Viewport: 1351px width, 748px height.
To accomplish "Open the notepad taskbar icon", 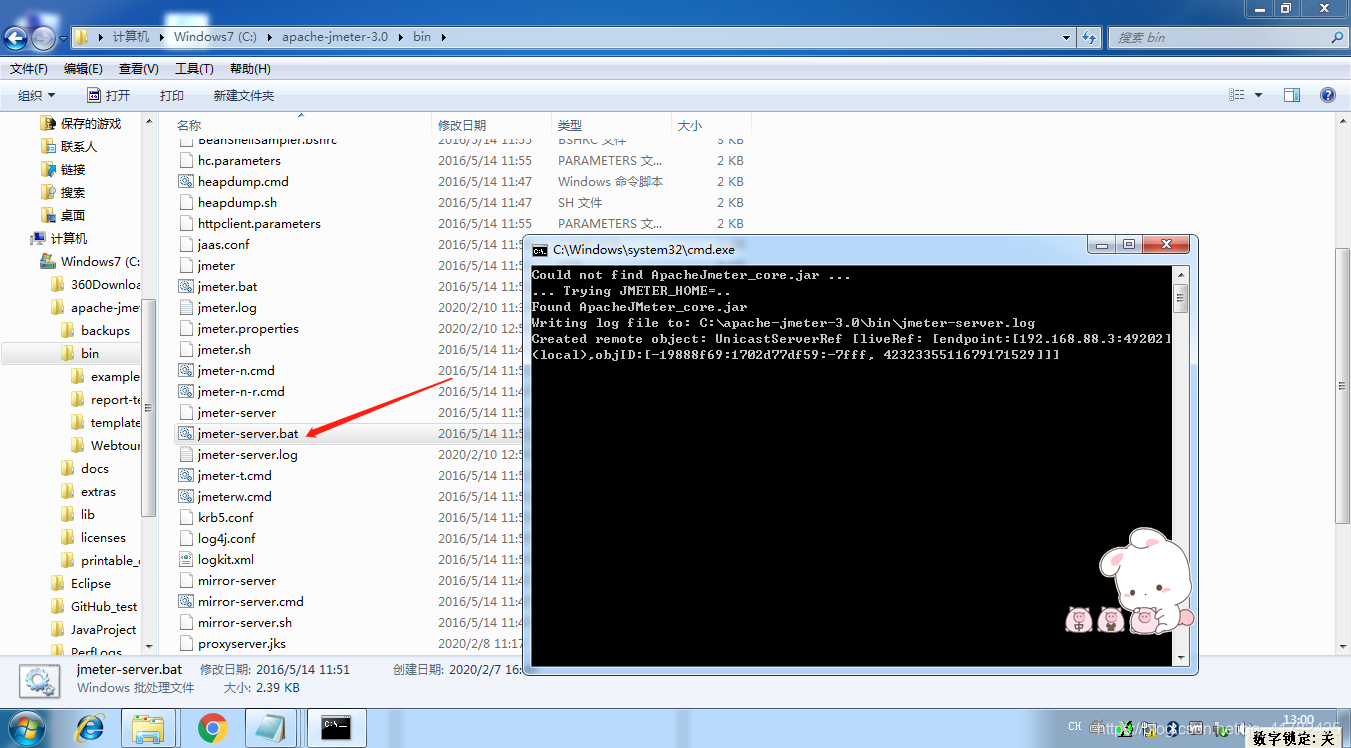I will click(270, 728).
